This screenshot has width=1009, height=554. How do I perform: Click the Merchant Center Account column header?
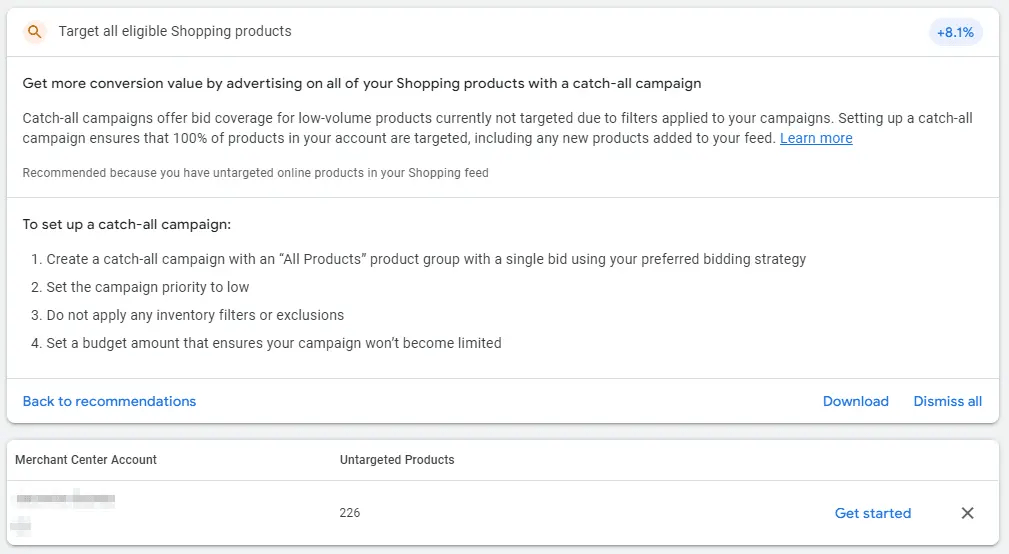86,460
